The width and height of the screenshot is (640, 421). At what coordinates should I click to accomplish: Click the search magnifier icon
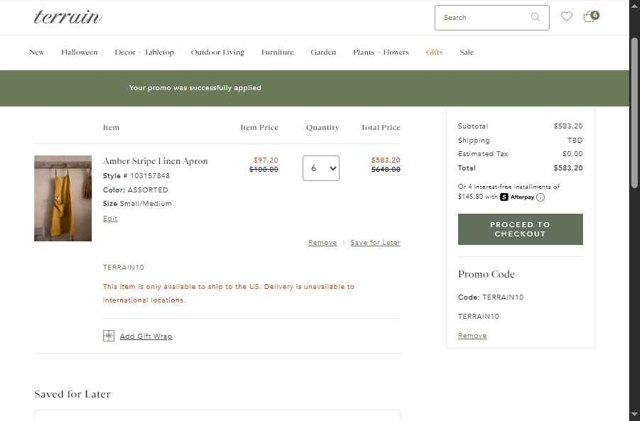point(535,17)
